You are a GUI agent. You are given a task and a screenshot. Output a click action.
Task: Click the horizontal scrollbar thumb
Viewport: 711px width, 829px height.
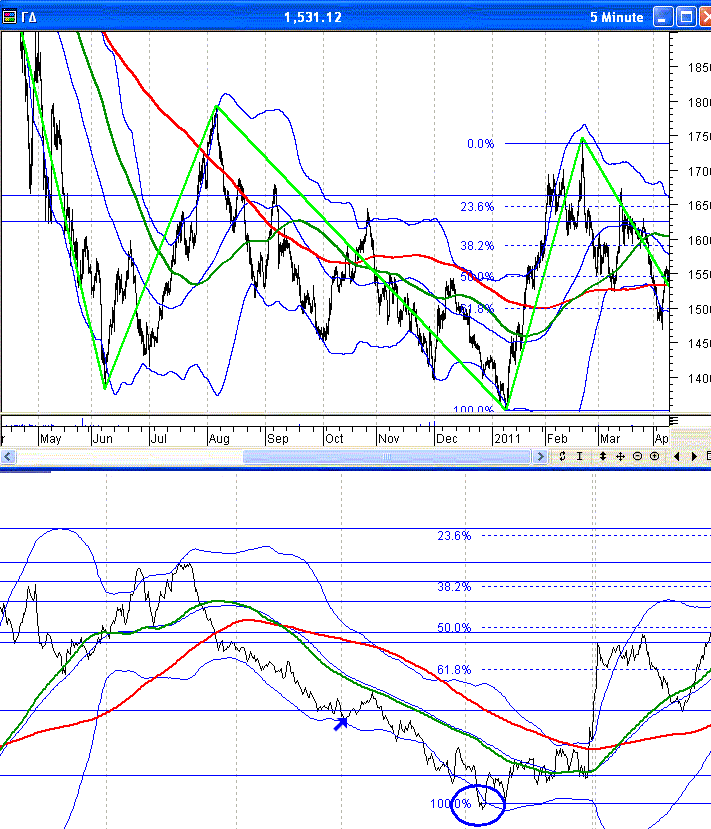click(388, 456)
